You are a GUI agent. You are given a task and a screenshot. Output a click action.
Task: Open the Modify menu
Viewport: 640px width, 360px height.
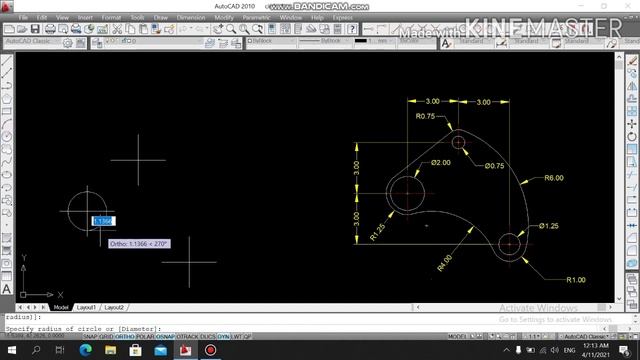(x=224, y=18)
